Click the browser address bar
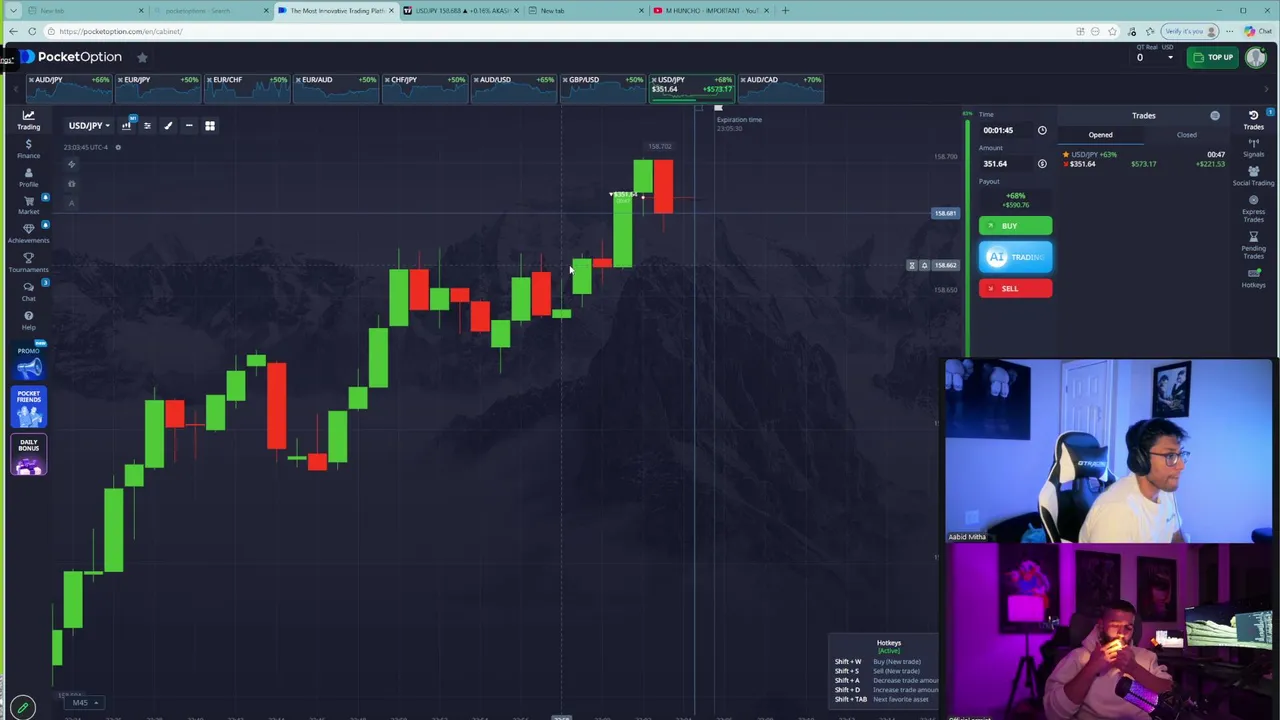This screenshot has width=1280, height=720. [x=560, y=31]
